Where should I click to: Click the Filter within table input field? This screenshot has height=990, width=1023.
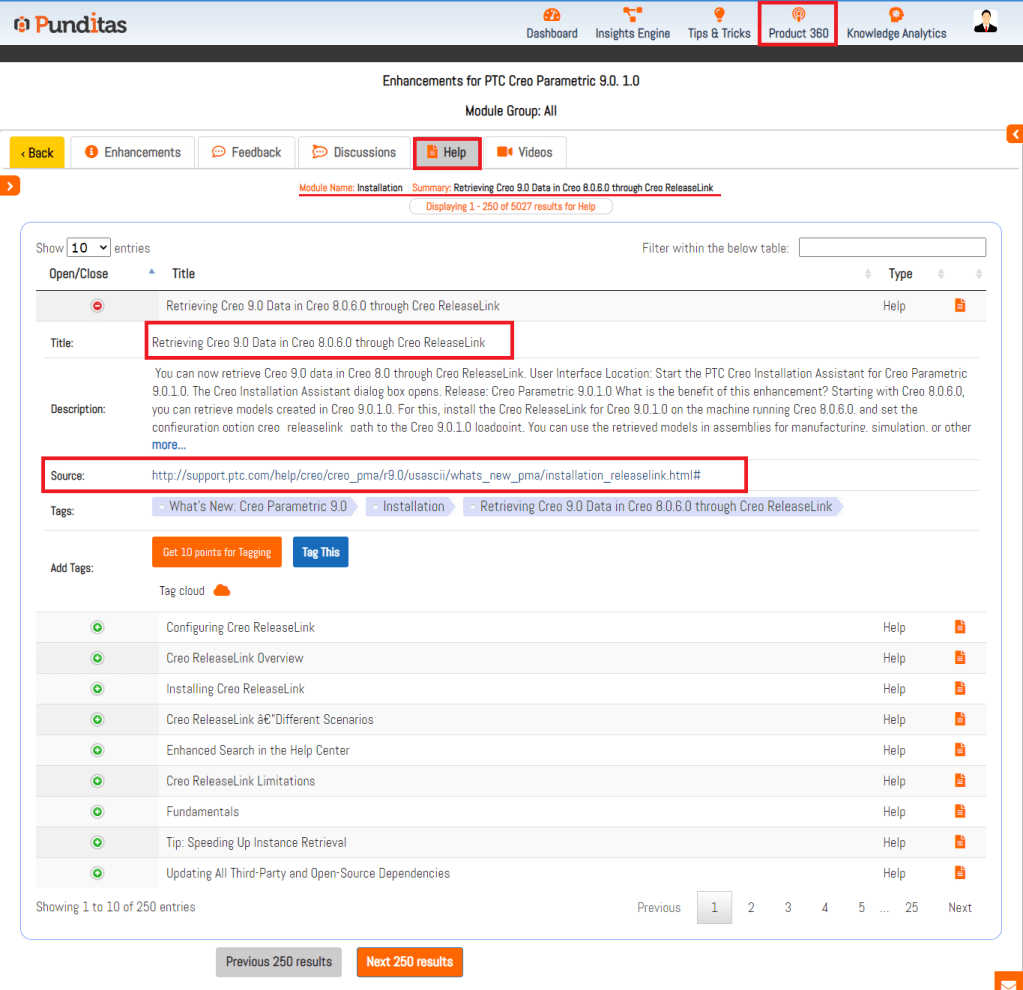coord(892,248)
